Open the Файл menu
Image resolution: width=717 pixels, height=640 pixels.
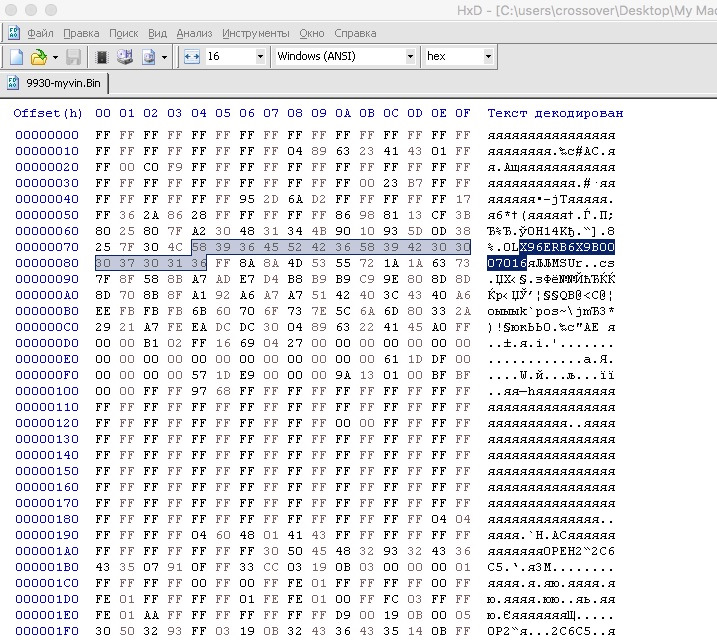(x=40, y=33)
